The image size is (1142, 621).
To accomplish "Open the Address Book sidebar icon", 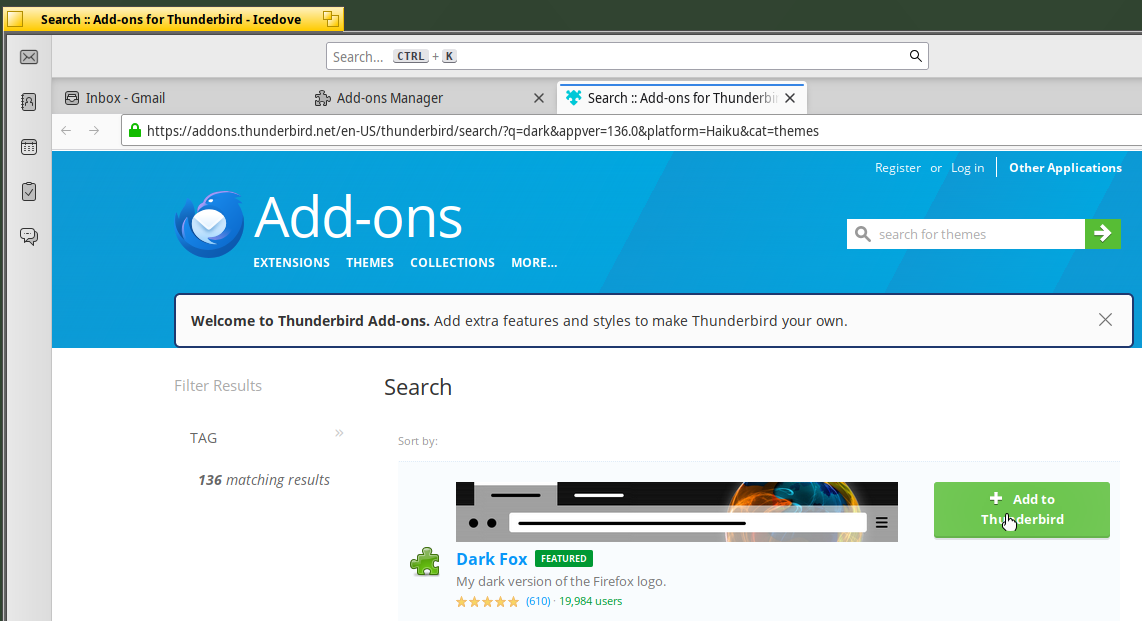I will [29, 102].
